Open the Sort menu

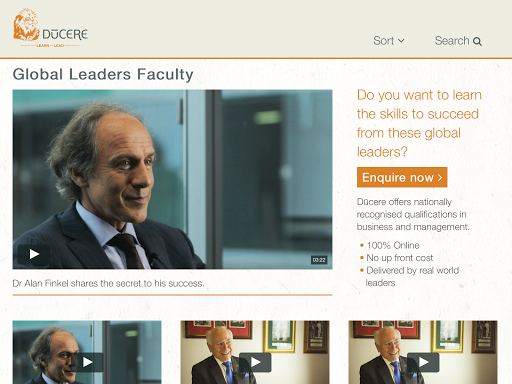(x=389, y=41)
